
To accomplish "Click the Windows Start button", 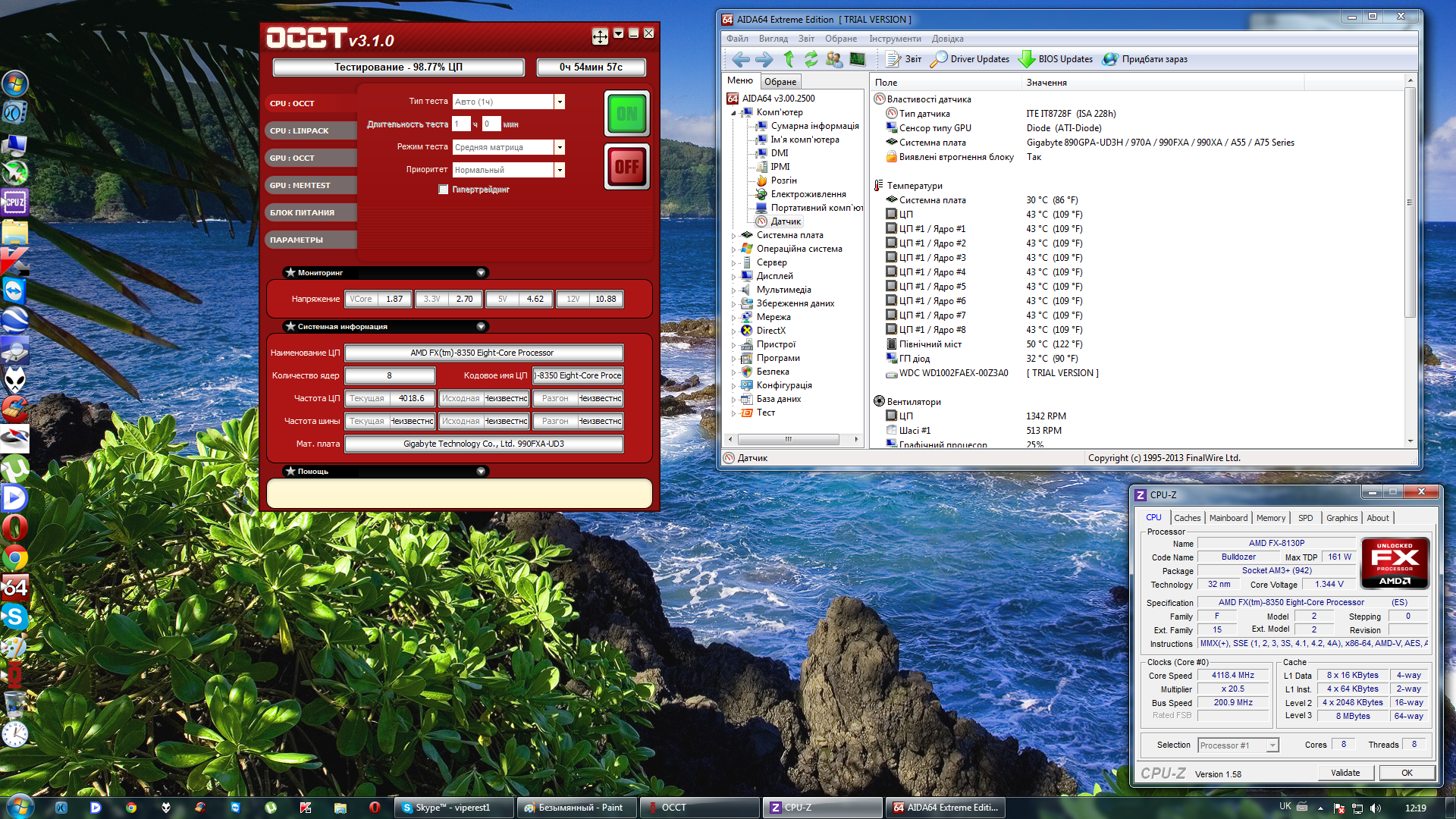I will tap(20, 807).
